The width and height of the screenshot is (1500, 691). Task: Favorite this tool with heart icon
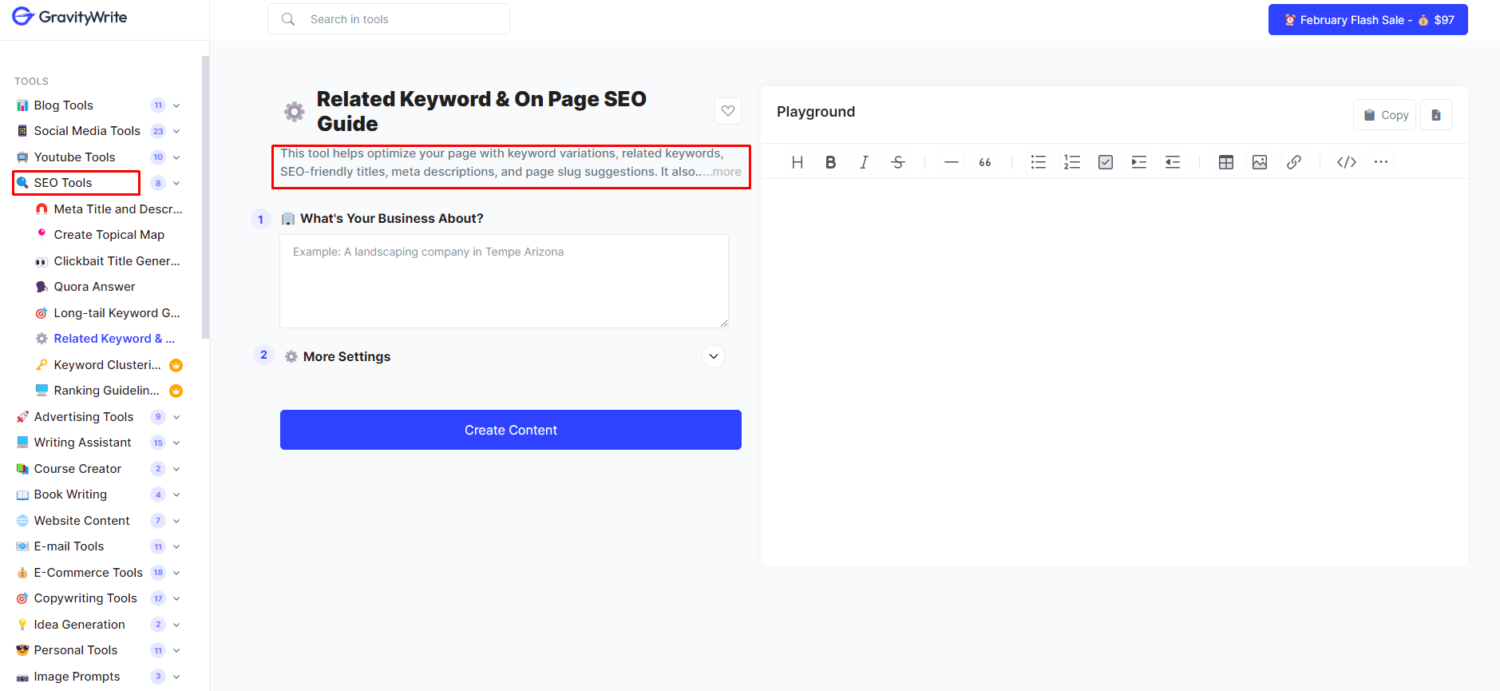point(728,111)
